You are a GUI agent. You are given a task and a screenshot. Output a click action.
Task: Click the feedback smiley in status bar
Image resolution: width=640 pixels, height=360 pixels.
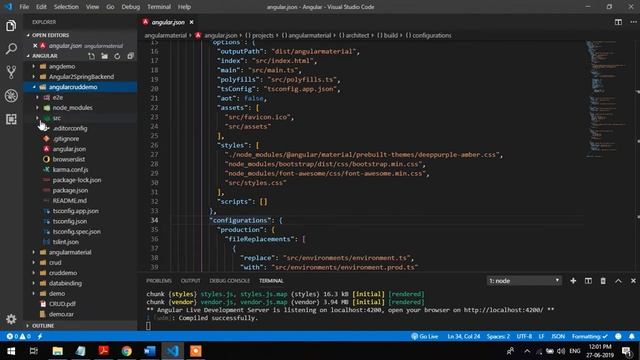[x=618, y=336]
